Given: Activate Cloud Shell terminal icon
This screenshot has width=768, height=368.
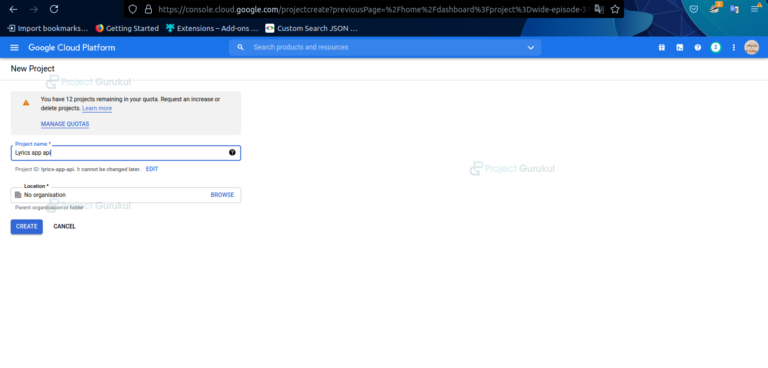Looking at the screenshot, I should pos(680,48).
